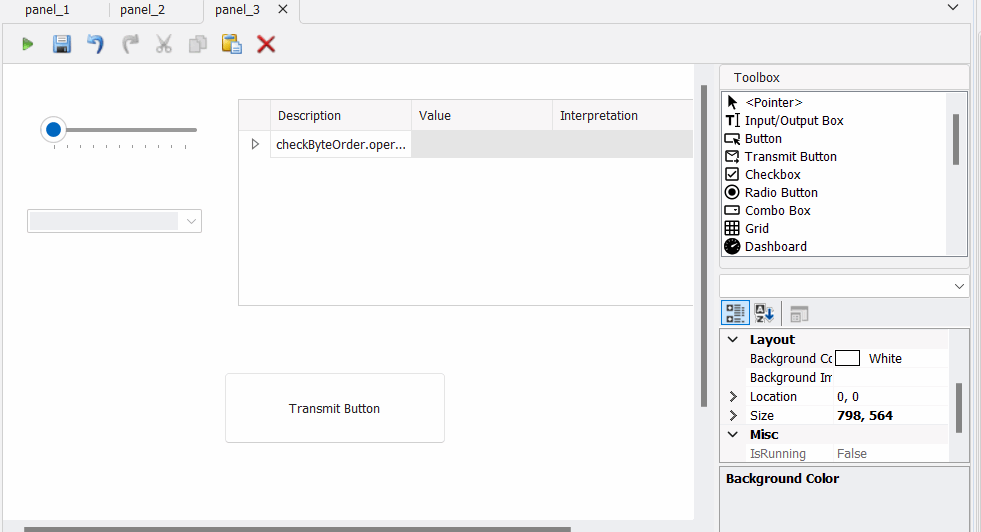Click the Size value 798, 564
The width and height of the screenshot is (981, 532).
point(865,416)
